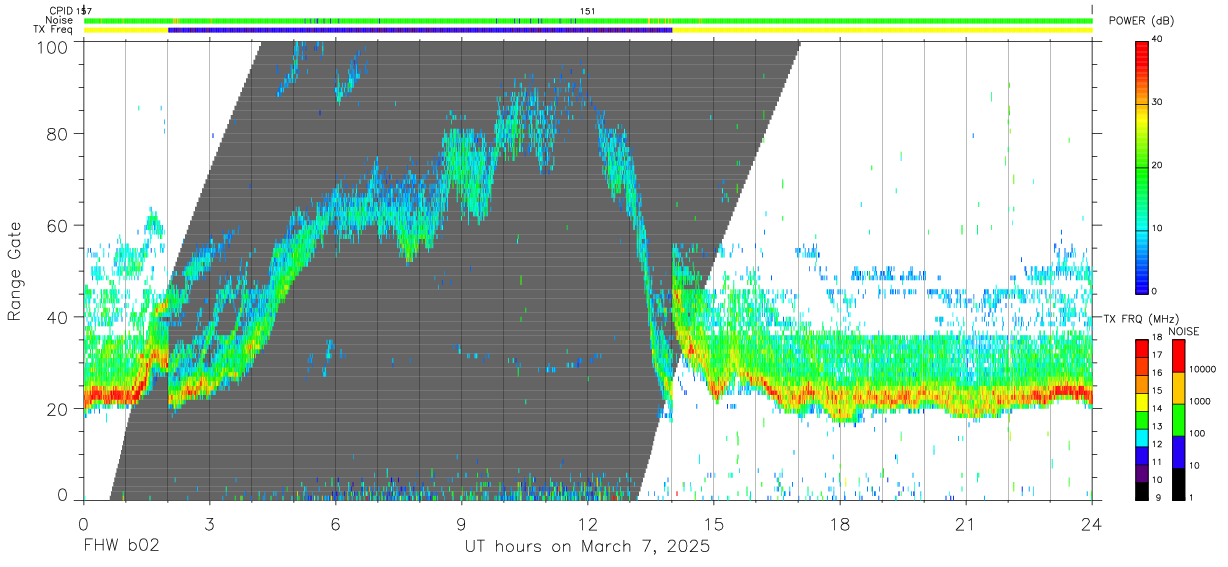Click the 10000 label on the noise scale
Image resolution: width=1228 pixels, height=567 pixels.
[x=1203, y=369]
